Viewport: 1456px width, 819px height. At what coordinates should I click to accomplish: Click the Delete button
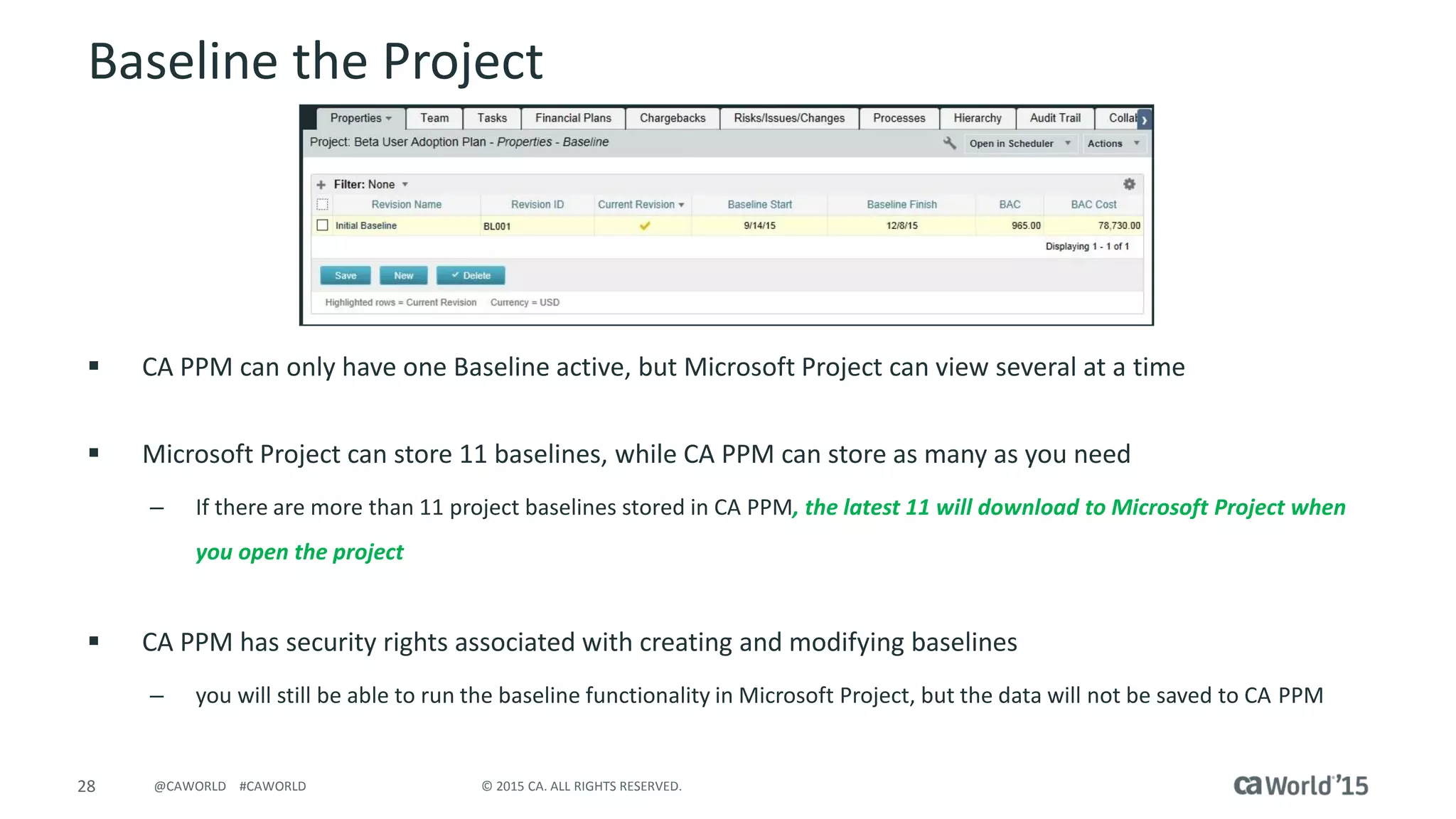(471, 276)
